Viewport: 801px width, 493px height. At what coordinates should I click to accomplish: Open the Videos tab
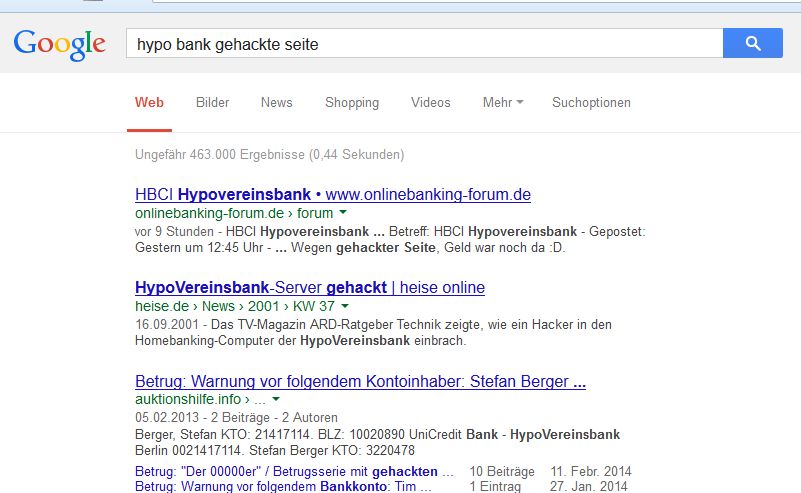(431, 103)
